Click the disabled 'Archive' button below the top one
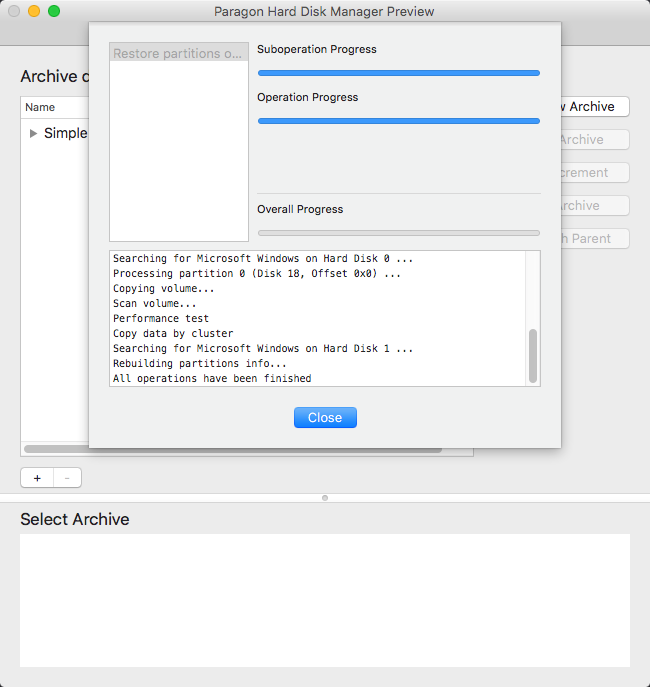Viewport: 650px width, 687px height. (x=595, y=140)
